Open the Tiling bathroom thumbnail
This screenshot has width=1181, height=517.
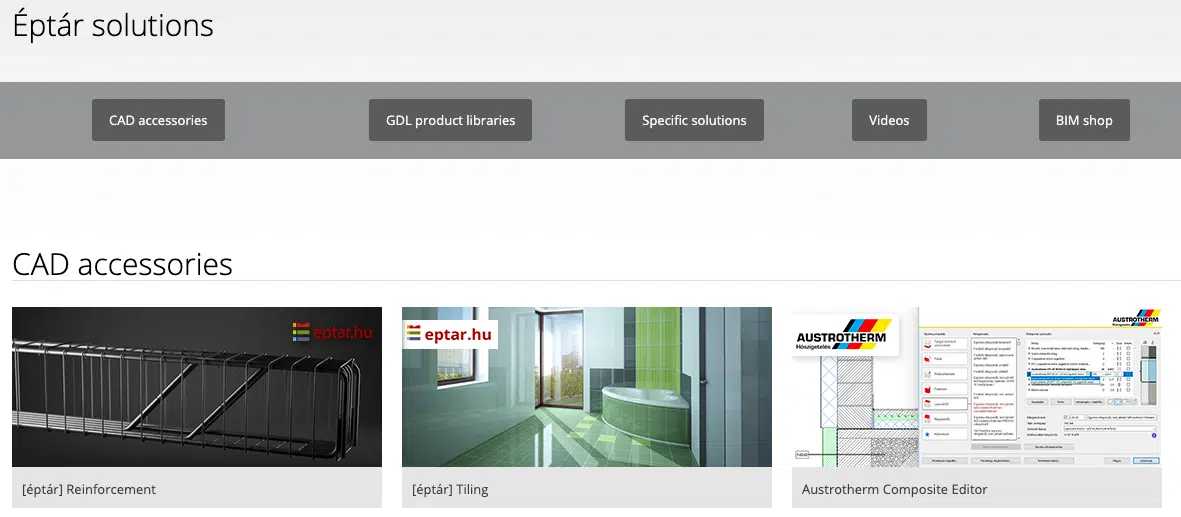[x=587, y=387]
